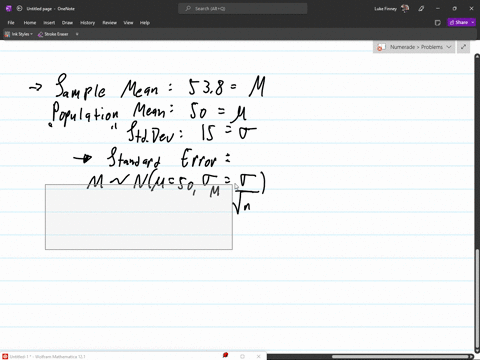
Task: Open the Numerade > Problems notebook dropdown
Action: 414,47
